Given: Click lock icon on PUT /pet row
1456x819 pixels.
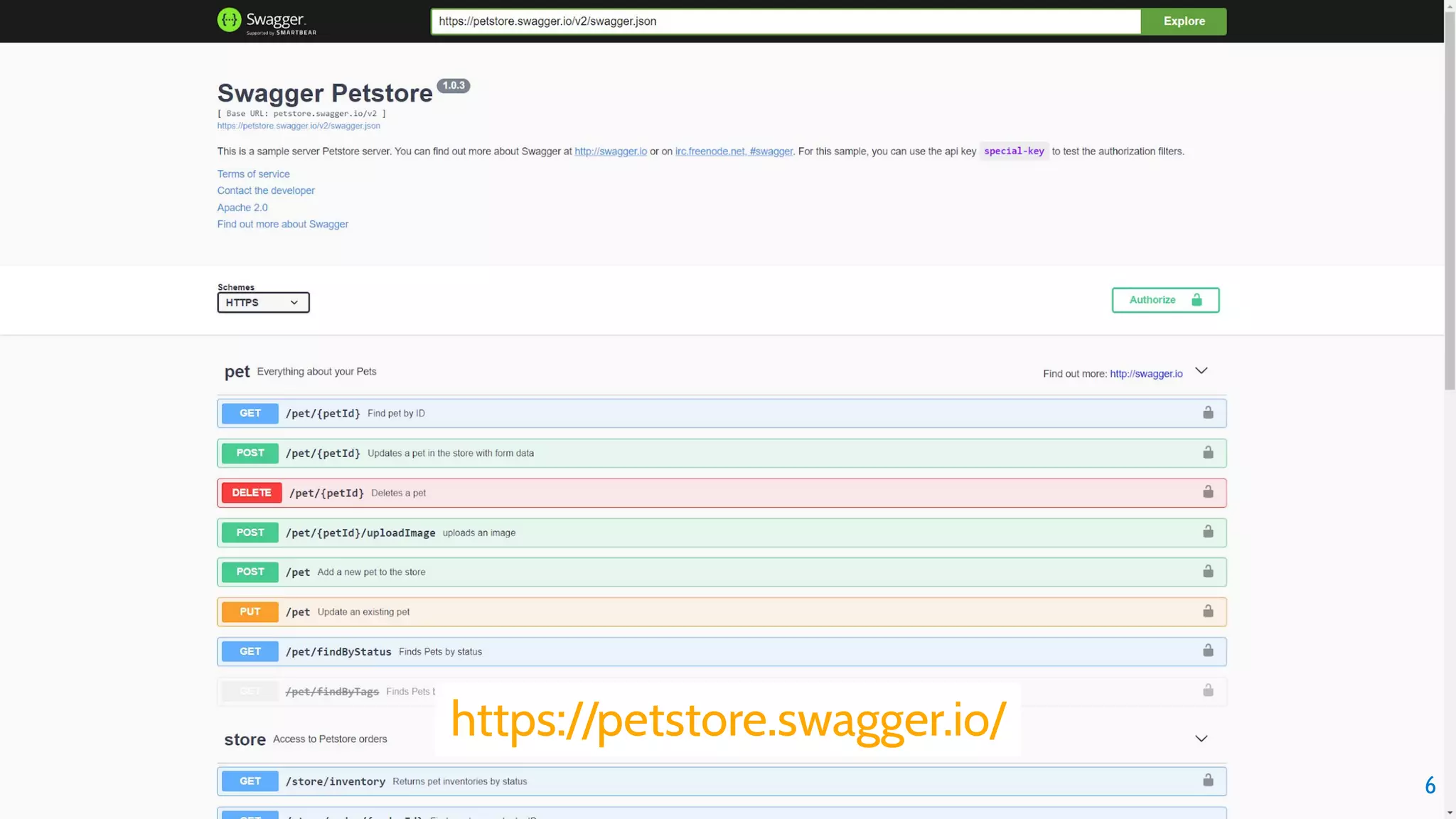Looking at the screenshot, I should point(1208,611).
